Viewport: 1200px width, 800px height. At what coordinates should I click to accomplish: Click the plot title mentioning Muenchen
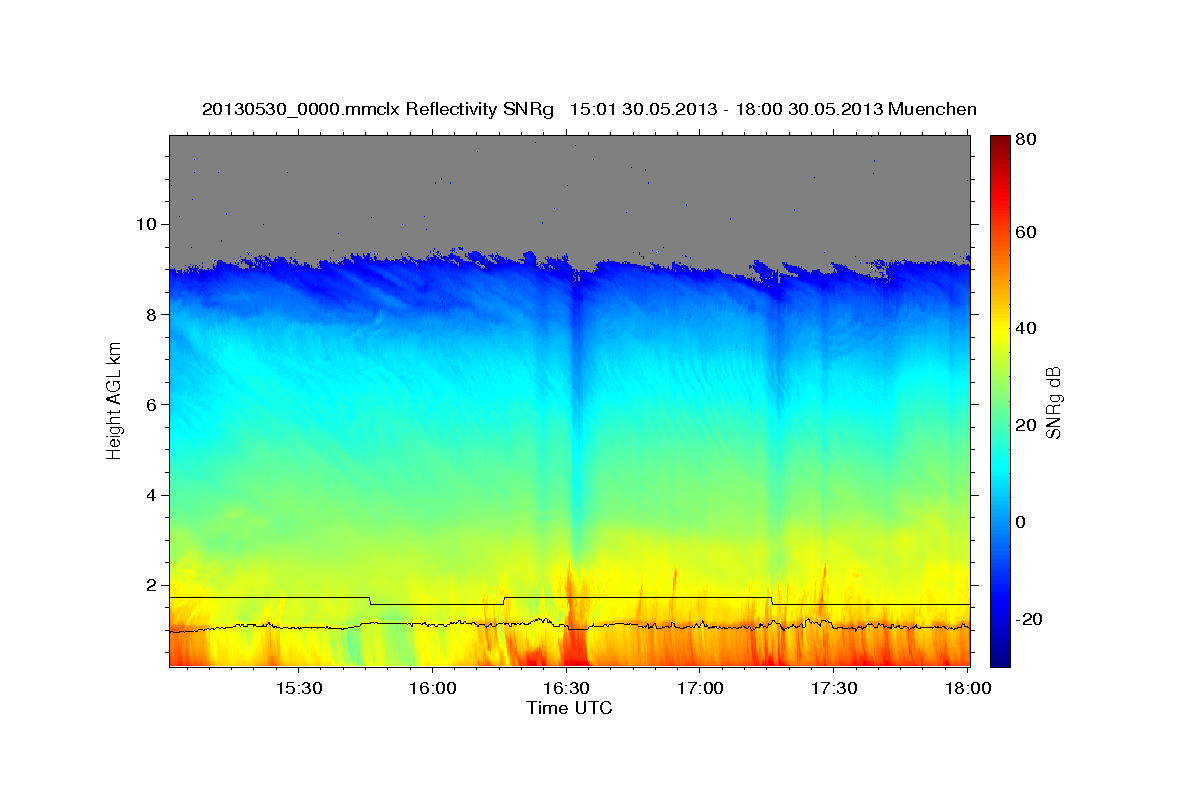(x=589, y=108)
